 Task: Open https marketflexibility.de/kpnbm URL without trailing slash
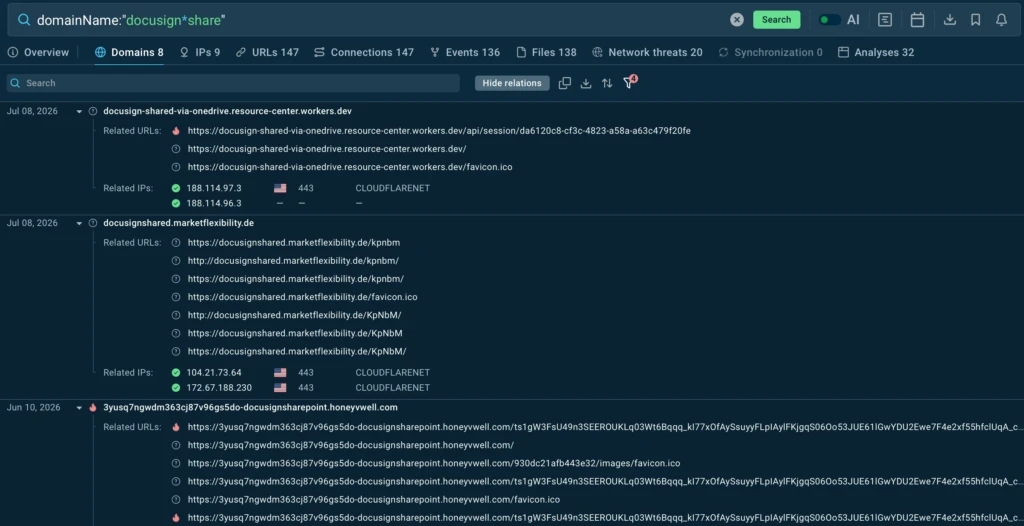[x=294, y=242]
